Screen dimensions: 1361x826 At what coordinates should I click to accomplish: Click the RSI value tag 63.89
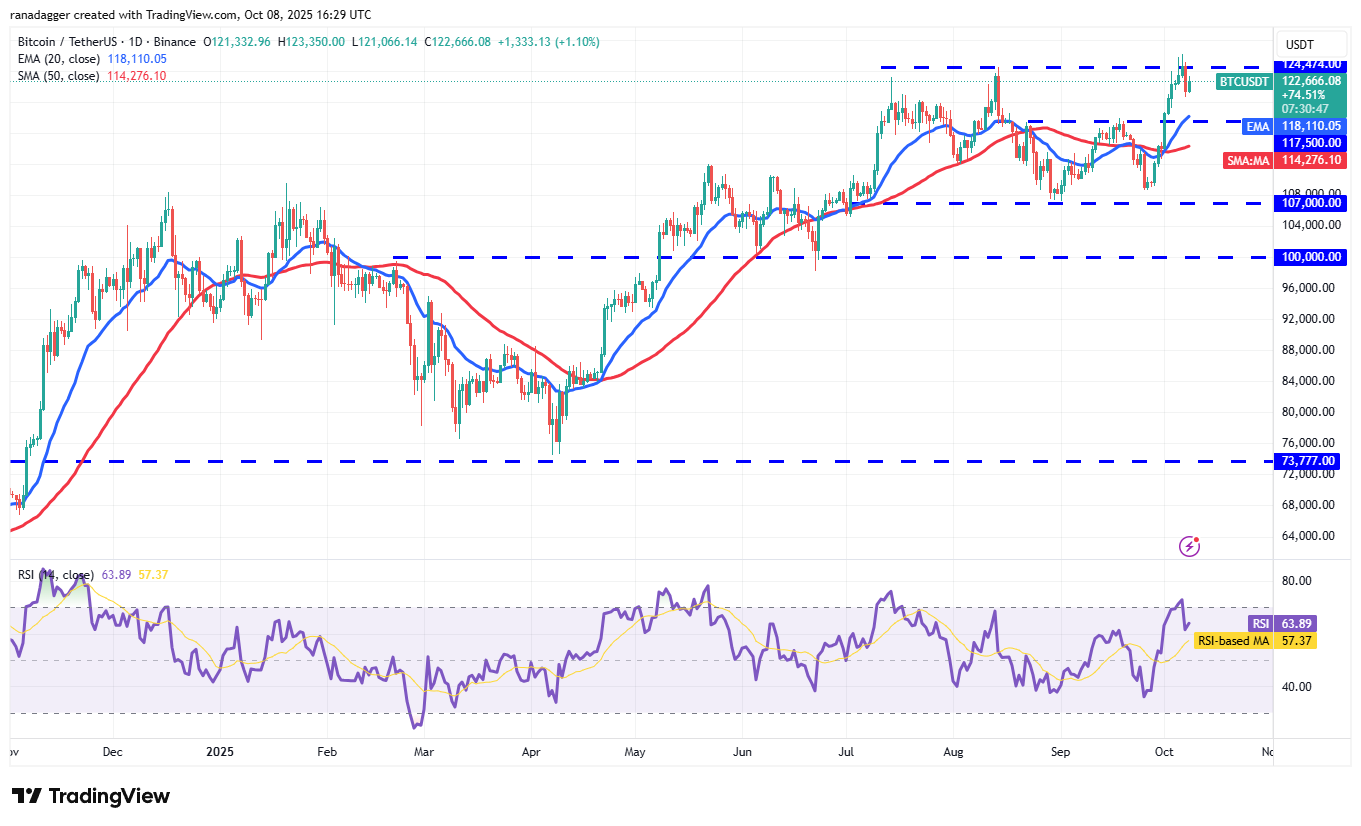[1297, 623]
